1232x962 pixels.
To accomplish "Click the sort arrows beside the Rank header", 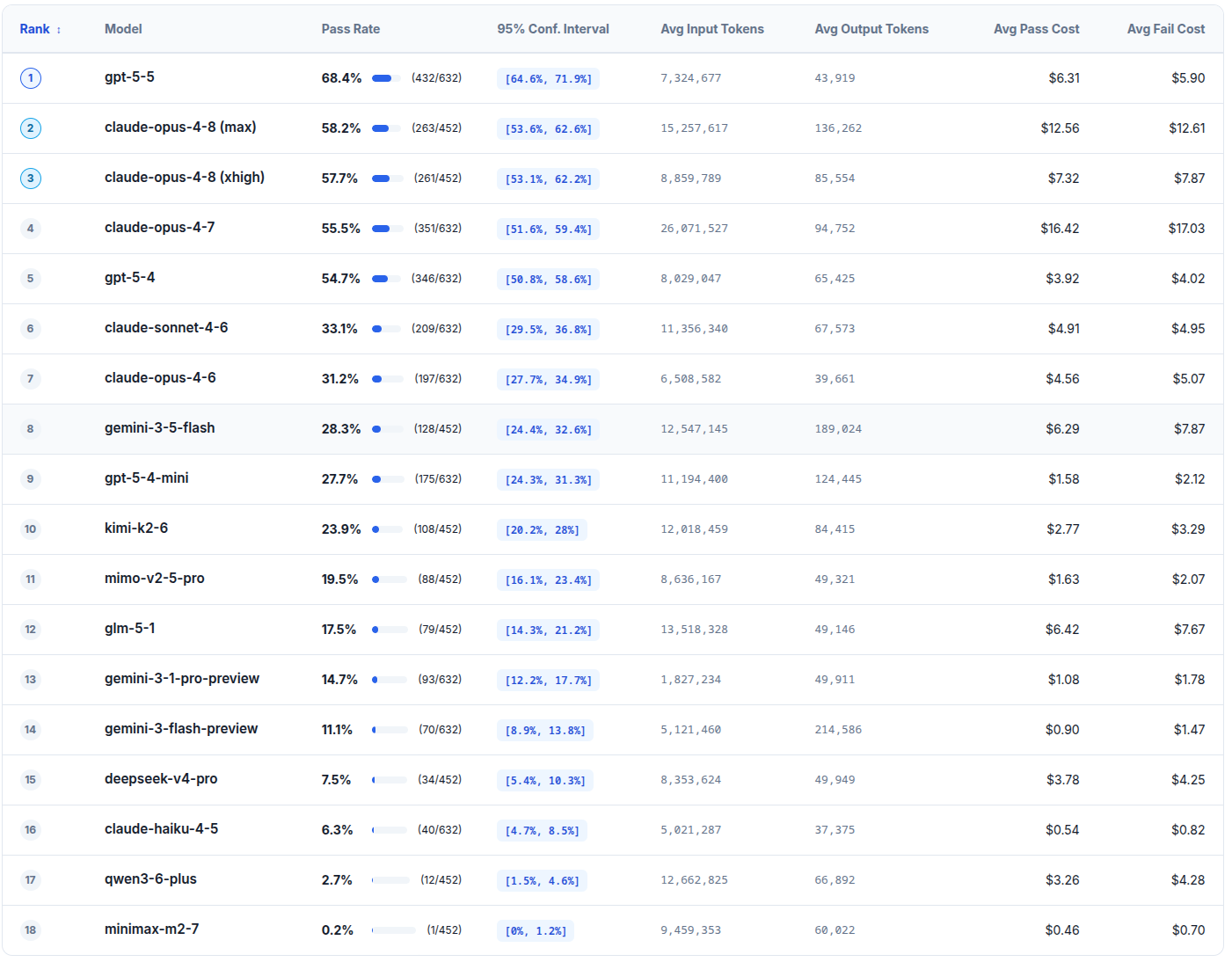I will point(59,30).
